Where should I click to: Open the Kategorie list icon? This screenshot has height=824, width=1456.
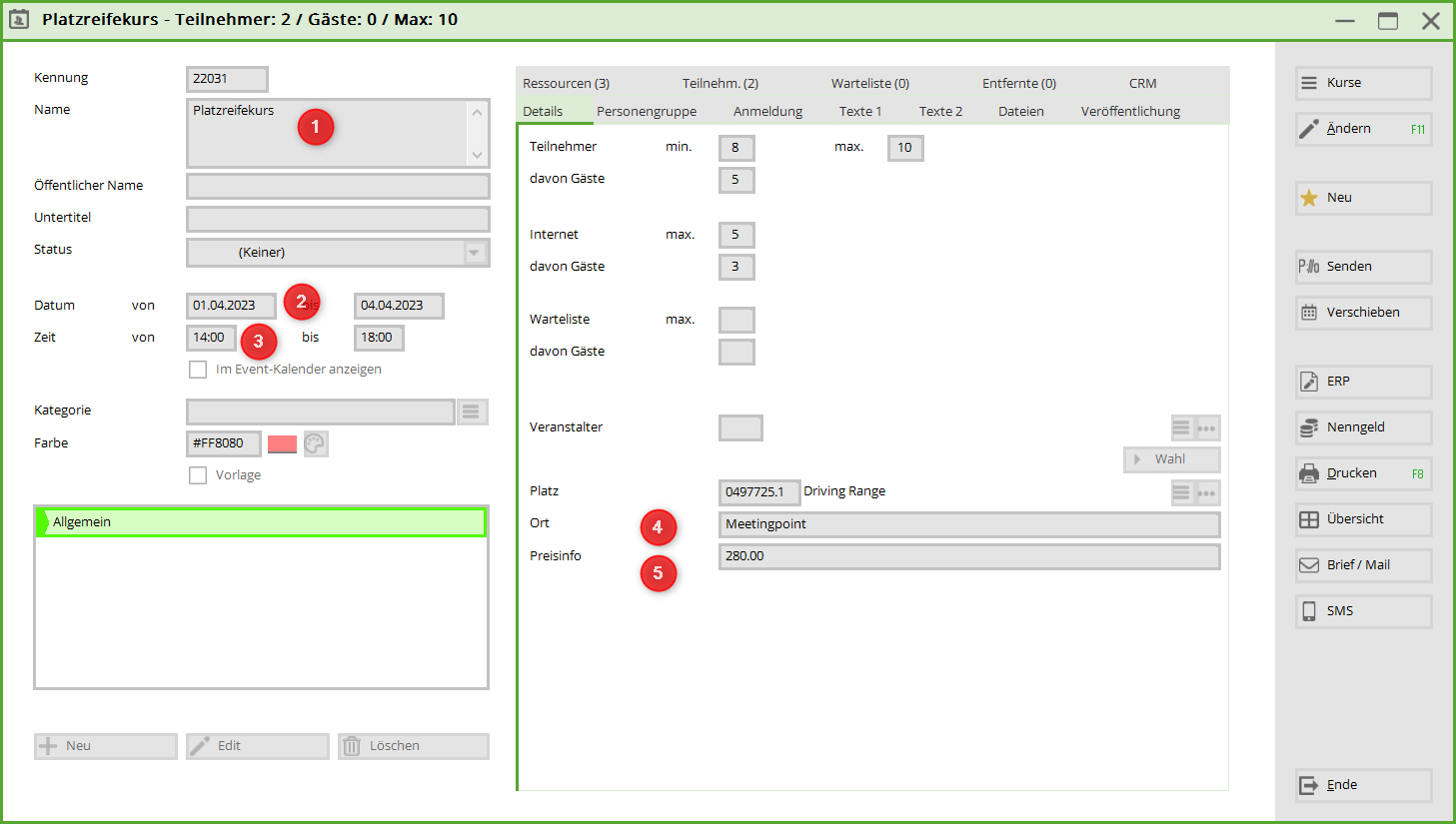472,412
